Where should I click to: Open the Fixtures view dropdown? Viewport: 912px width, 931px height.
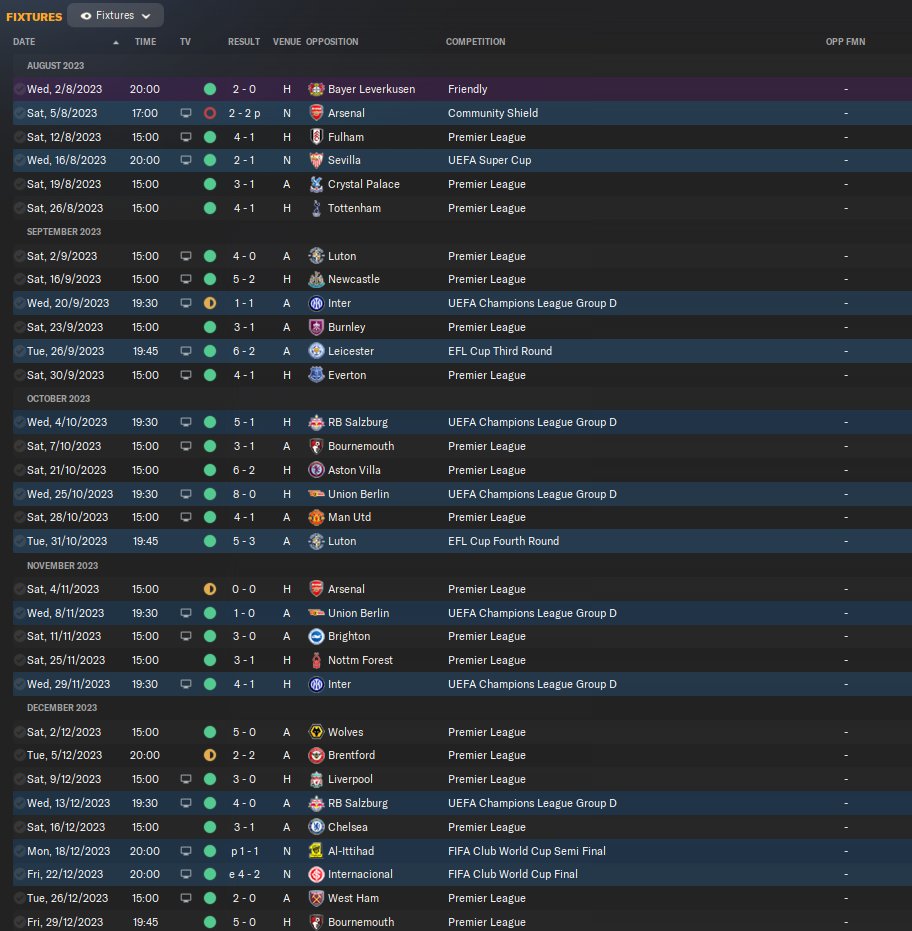[x=115, y=15]
